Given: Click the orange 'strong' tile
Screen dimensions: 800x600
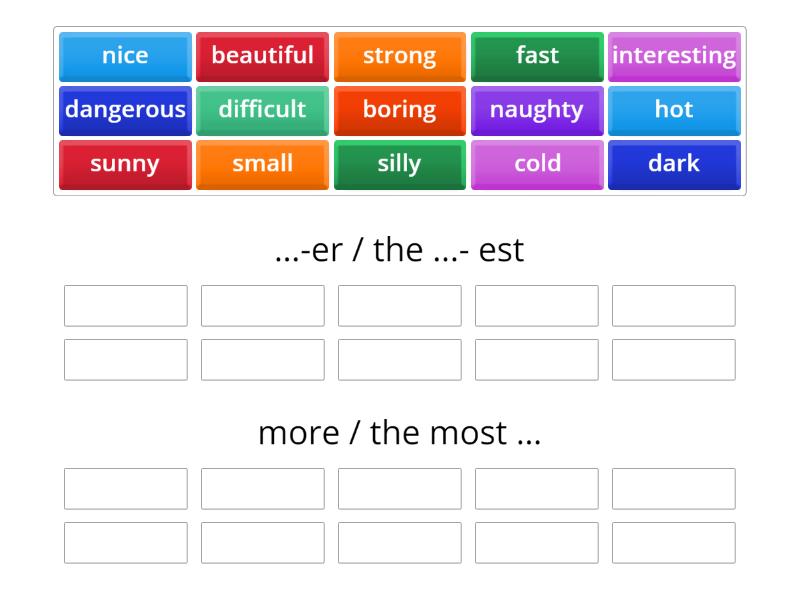Looking at the screenshot, I should (399, 56).
